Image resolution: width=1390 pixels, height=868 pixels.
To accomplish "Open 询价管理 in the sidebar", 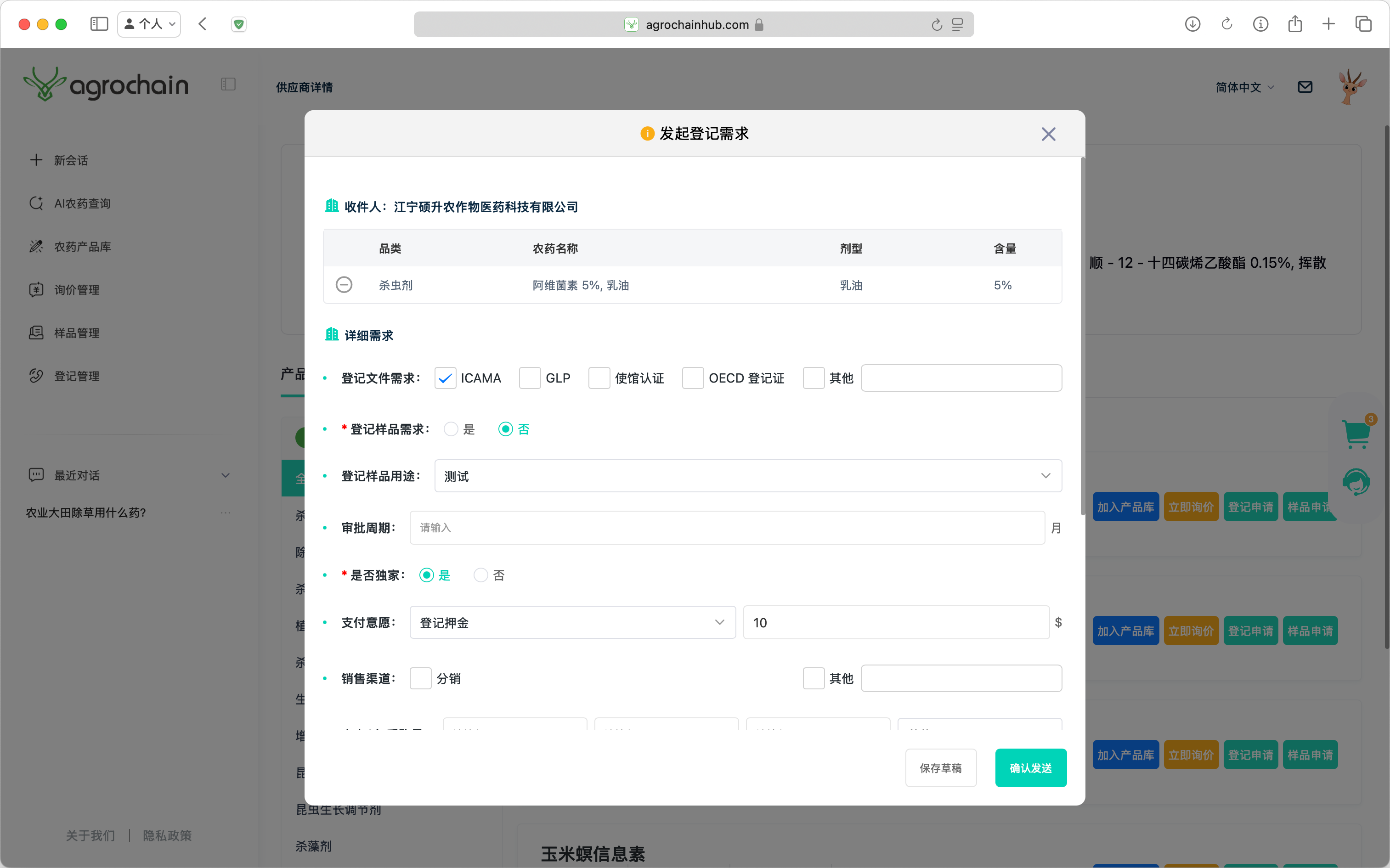I will click(76, 290).
